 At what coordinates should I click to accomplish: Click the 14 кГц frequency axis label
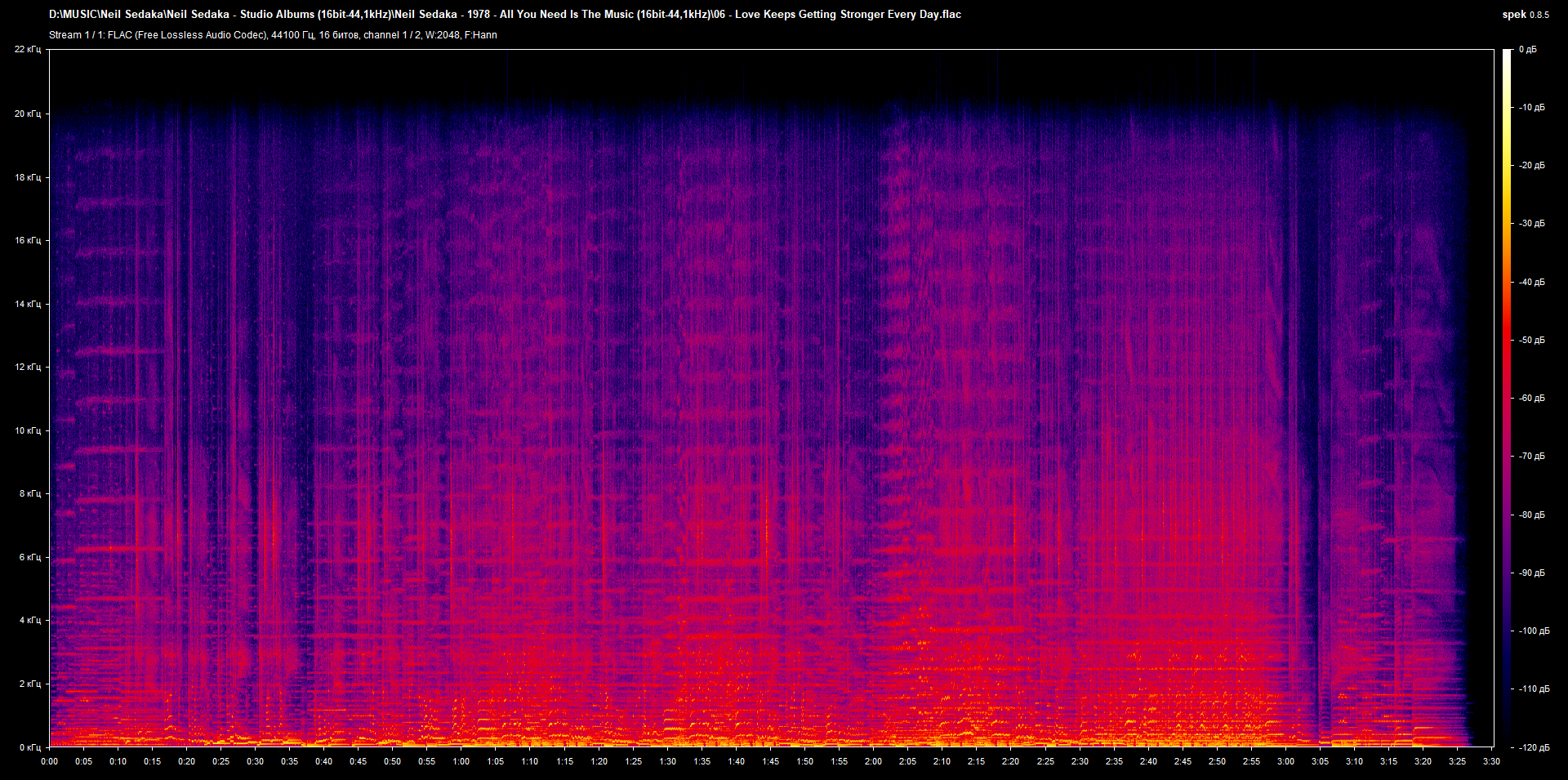pyautogui.click(x=27, y=304)
